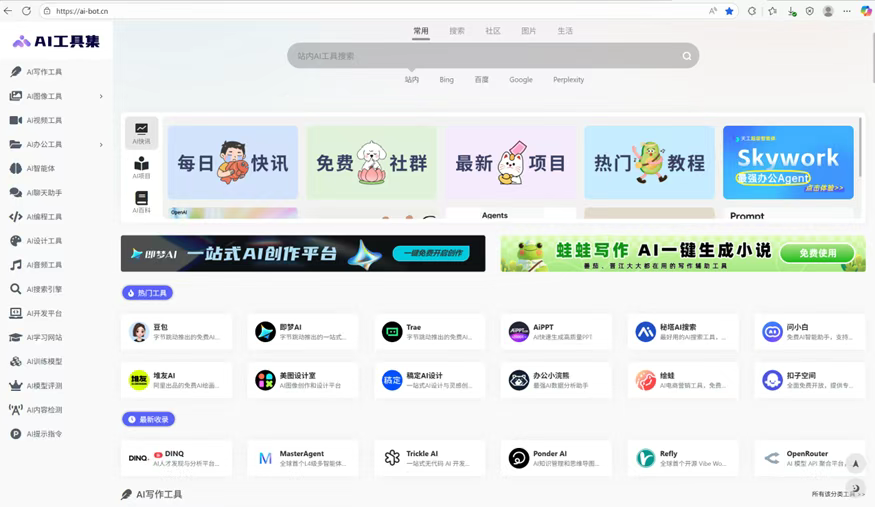875x507 pixels.
Task: Open the Copilot icon in the browser
Action: pyautogui.click(x=866, y=11)
